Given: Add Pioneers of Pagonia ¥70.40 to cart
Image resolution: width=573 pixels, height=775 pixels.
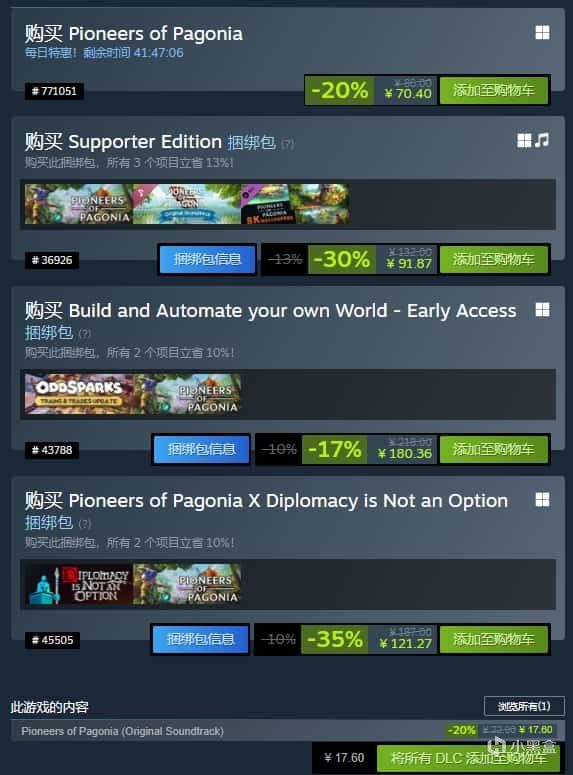Looking at the screenshot, I should point(494,90).
